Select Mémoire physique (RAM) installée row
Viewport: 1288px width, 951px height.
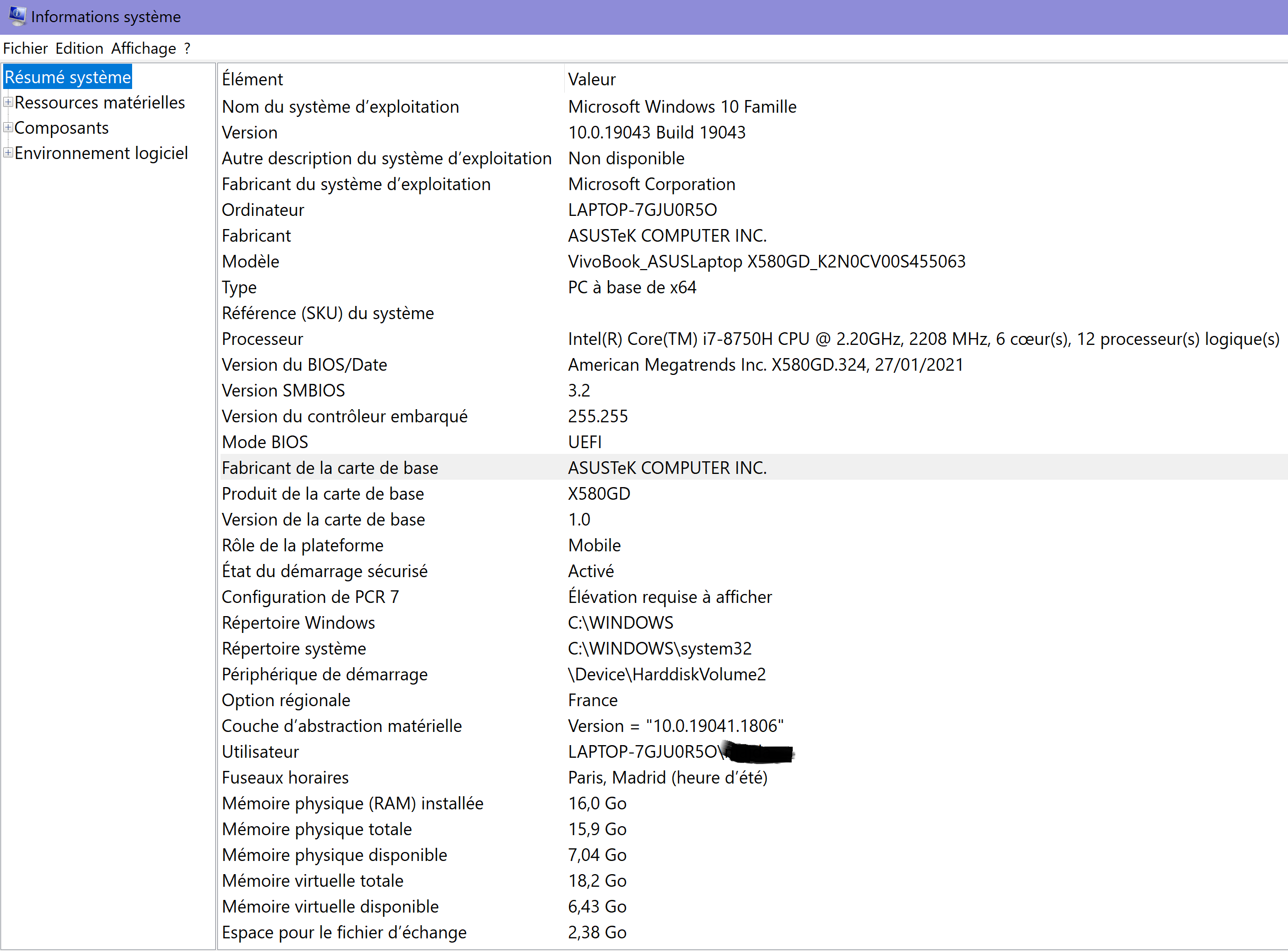[x=353, y=804]
